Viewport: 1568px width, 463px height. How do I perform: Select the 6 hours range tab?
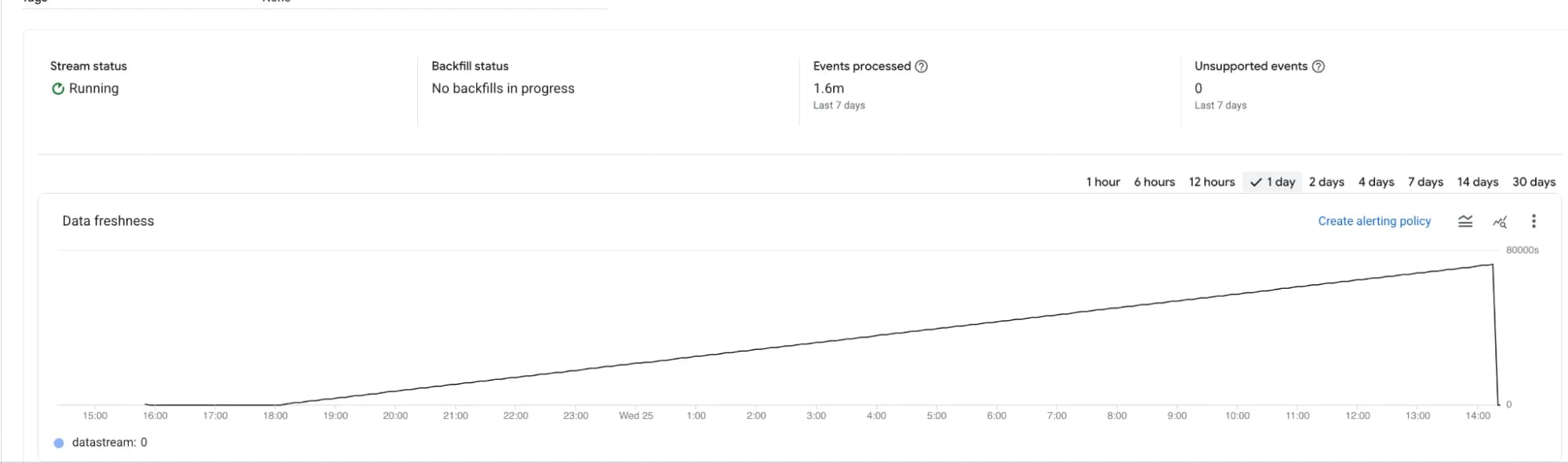pyautogui.click(x=1154, y=181)
